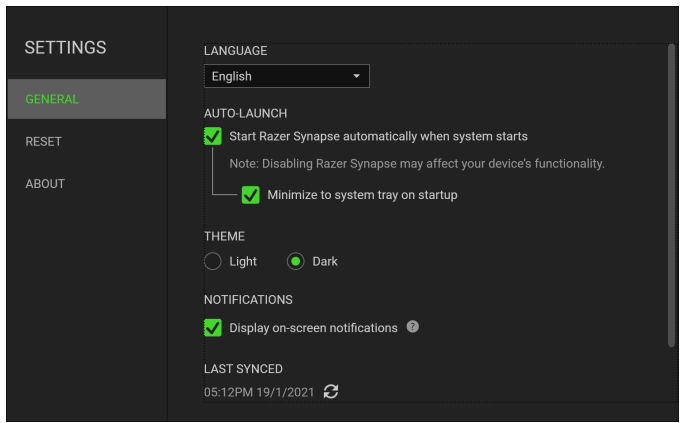Click the SETTINGS heading in the sidebar
Screen dimensions: 683x423
point(65,48)
